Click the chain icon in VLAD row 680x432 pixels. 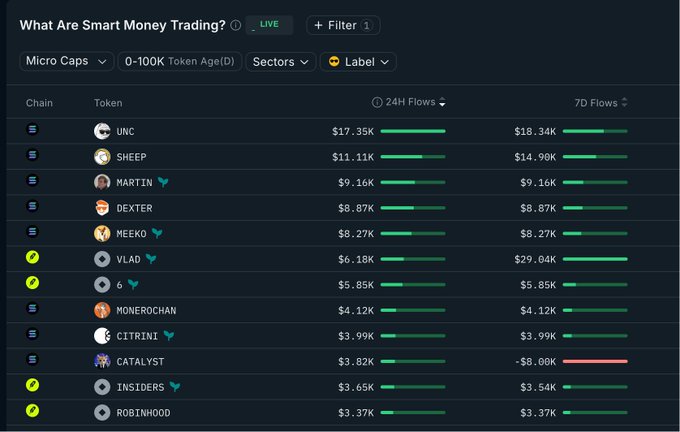pos(33,257)
